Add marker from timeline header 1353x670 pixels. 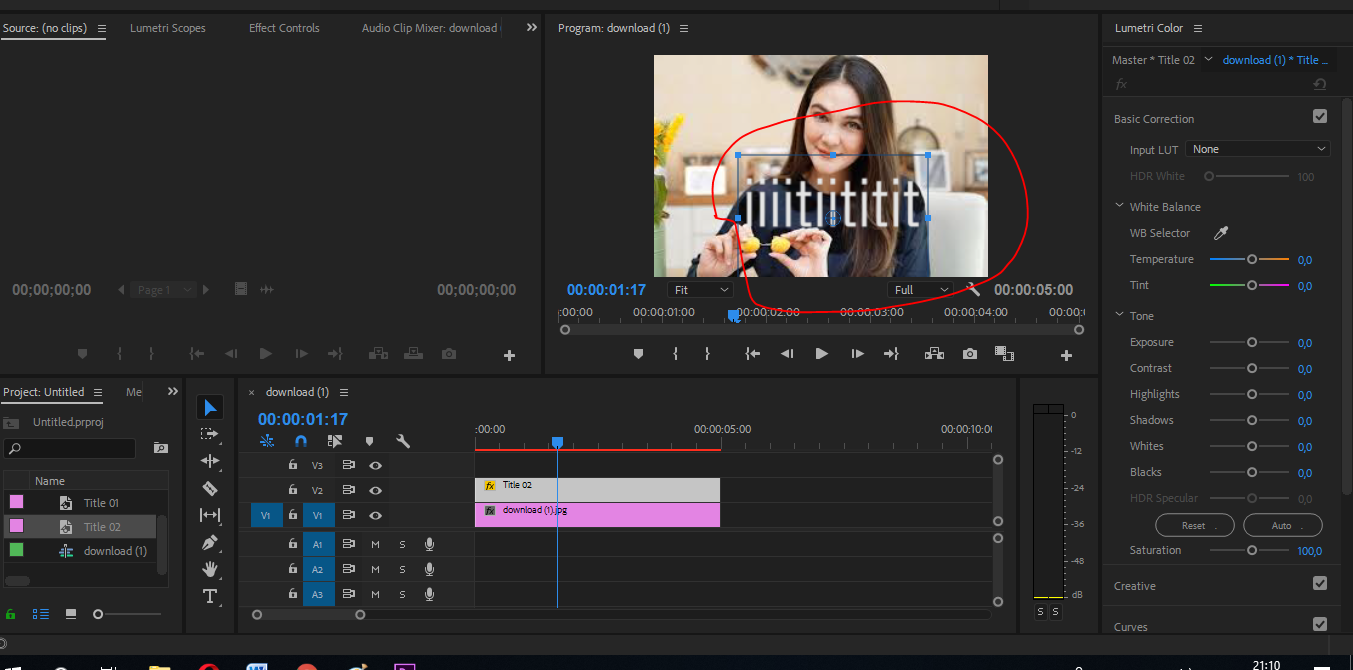point(369,441)
